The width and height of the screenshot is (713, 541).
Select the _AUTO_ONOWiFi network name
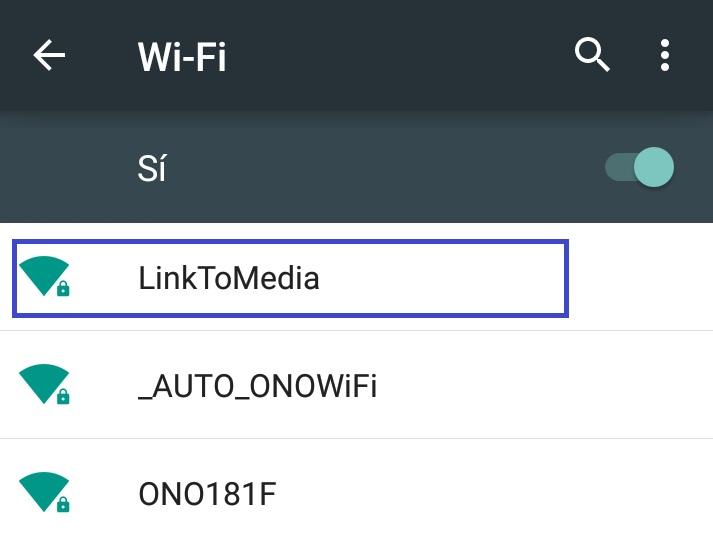pyautogui.click(x=258, y=386)
